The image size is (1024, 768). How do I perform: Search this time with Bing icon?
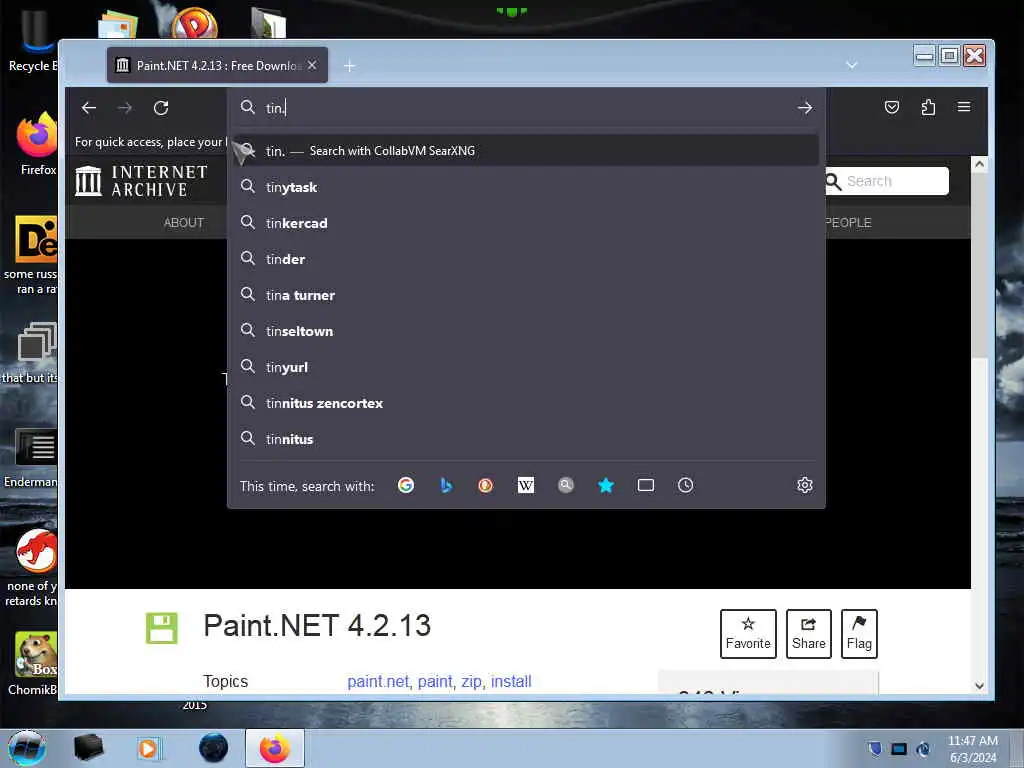tap(446, 485)
